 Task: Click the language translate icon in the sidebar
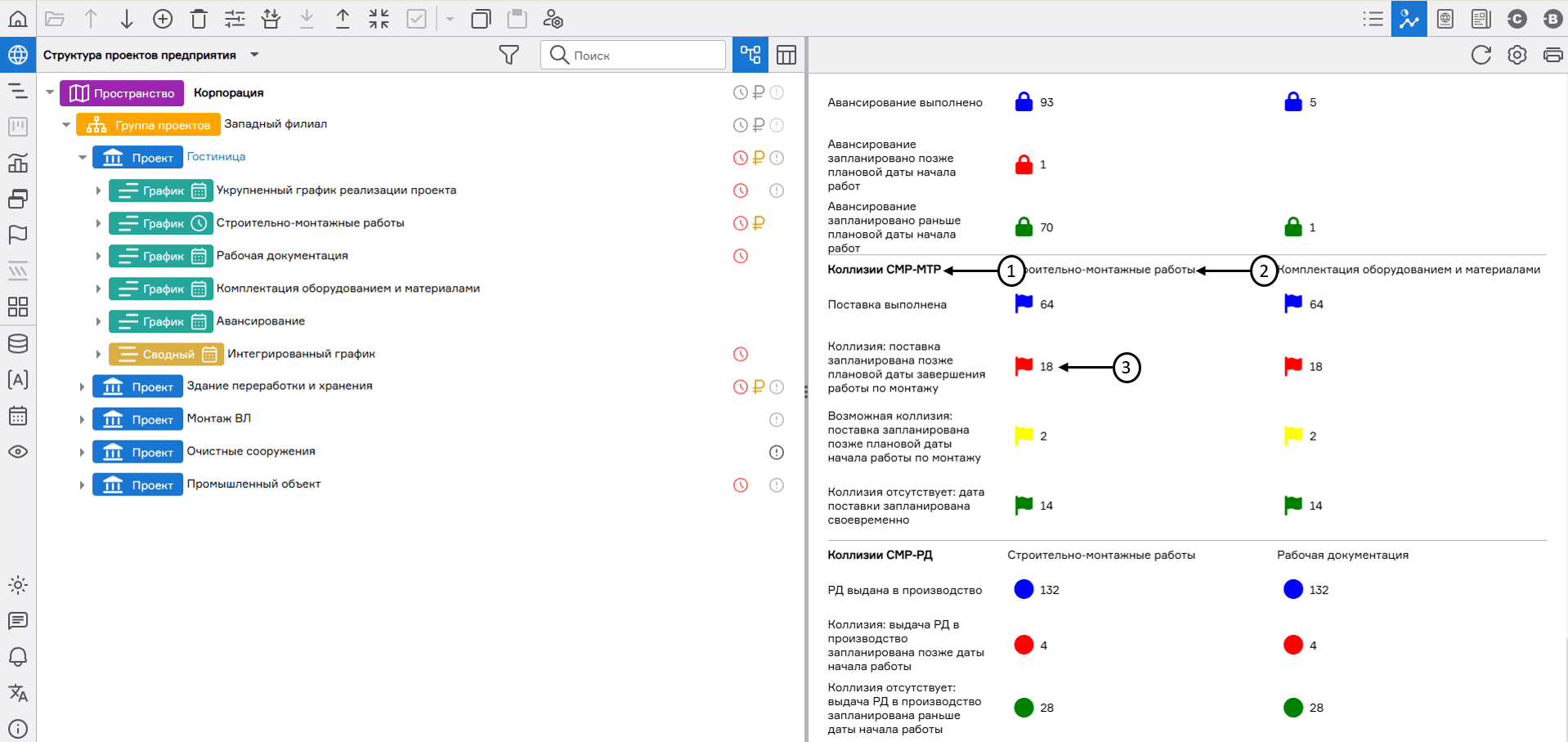(17, 693)
